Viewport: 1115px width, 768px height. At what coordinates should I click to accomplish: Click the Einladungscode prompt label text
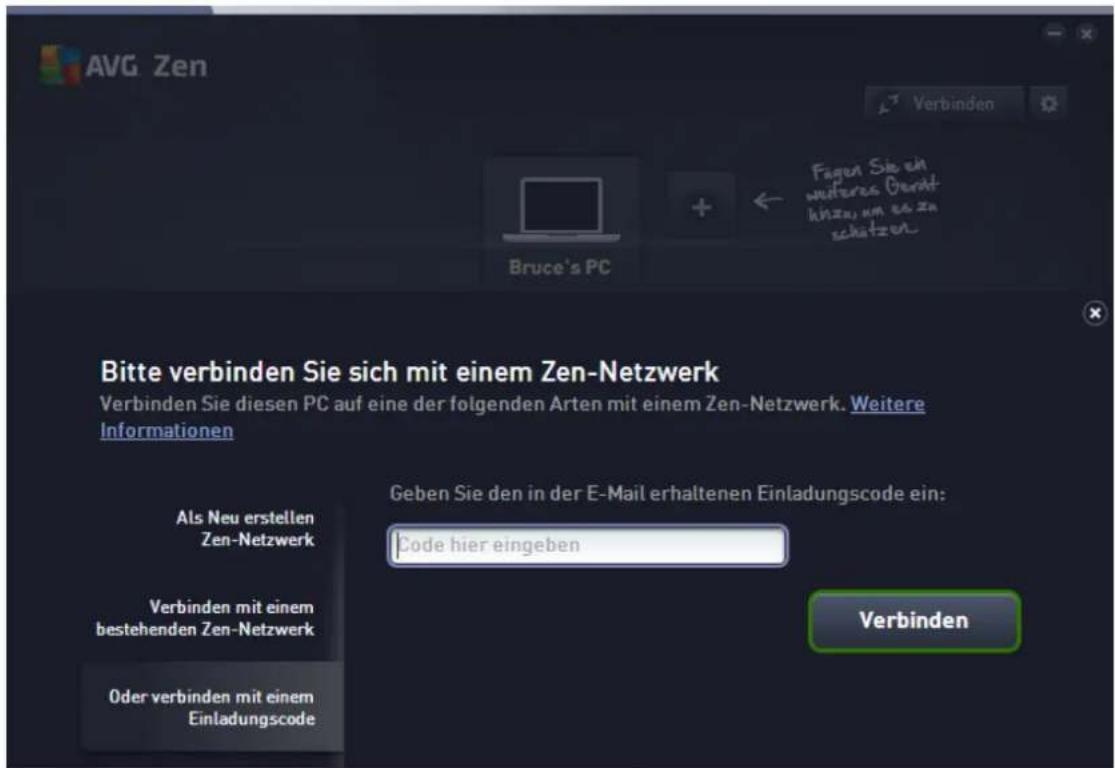[x=668, y=494]
